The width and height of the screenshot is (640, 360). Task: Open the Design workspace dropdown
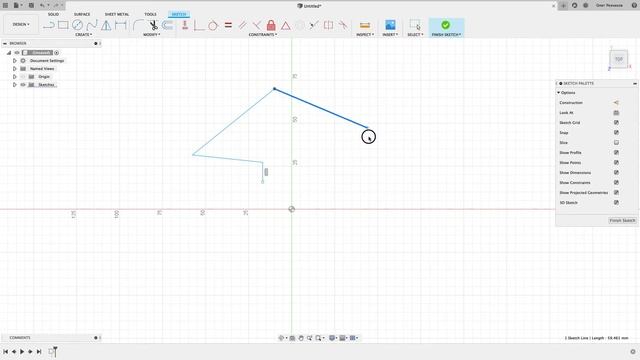coord(21,24)
